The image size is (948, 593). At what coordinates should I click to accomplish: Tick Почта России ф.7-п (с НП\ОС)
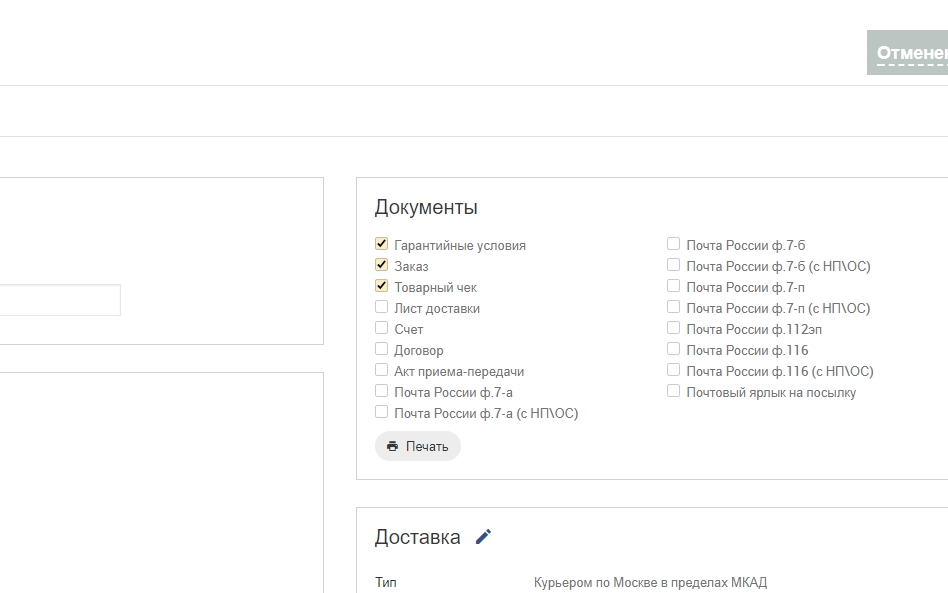(673, 307)
